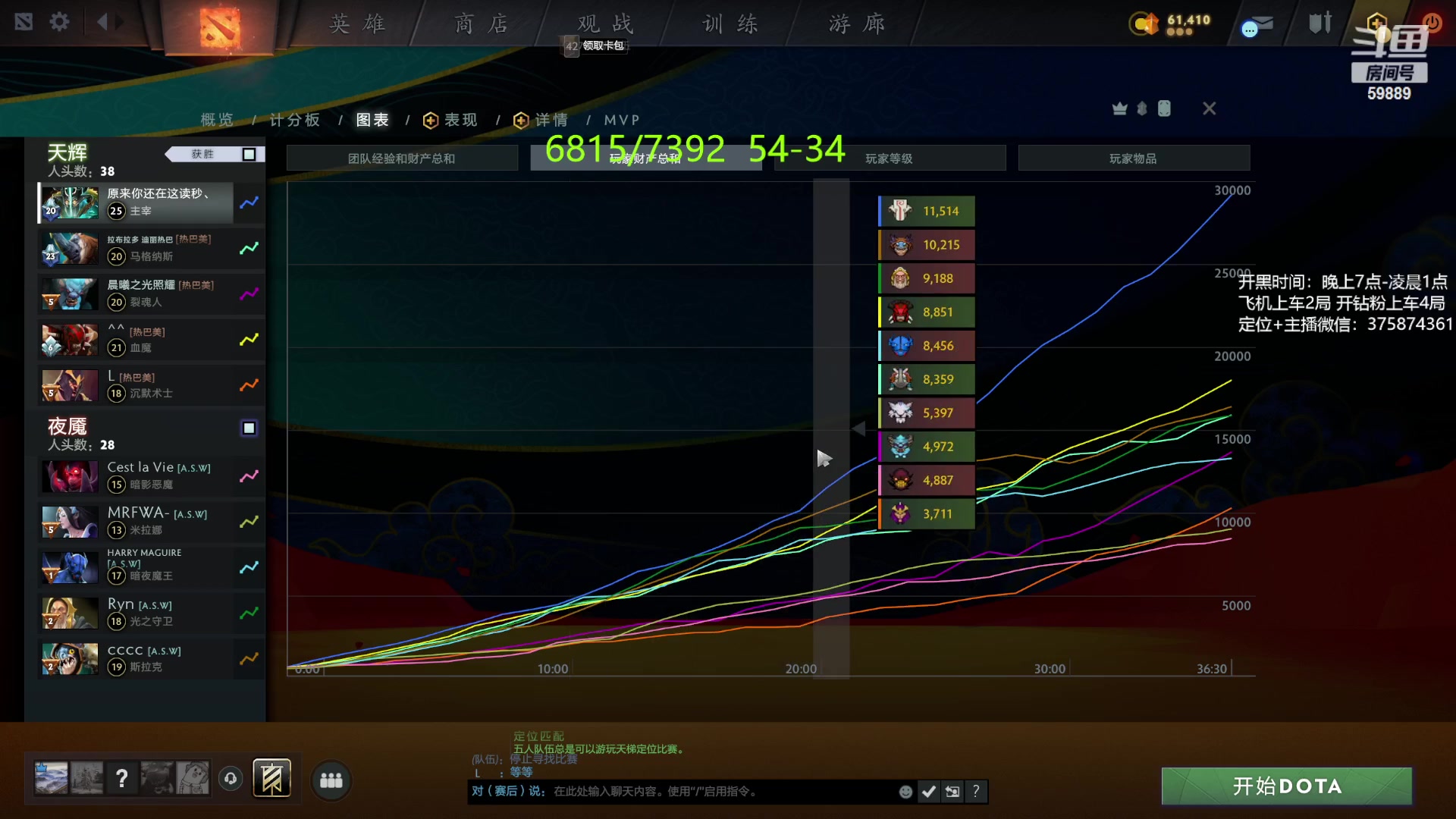Click the chat pop-out icon
The height and width of the screenshot is (819, 1456).
pos(952,792)
